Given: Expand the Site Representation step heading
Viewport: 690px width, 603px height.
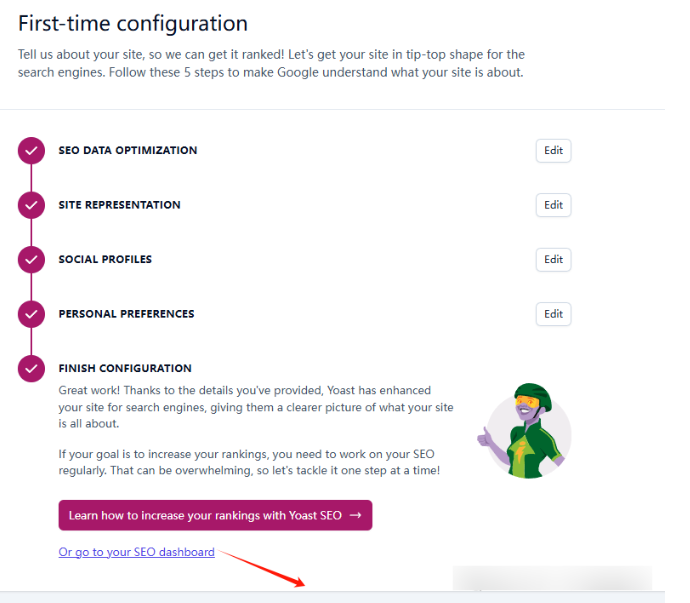Looking at the screenshot, I should click(120, 205).
